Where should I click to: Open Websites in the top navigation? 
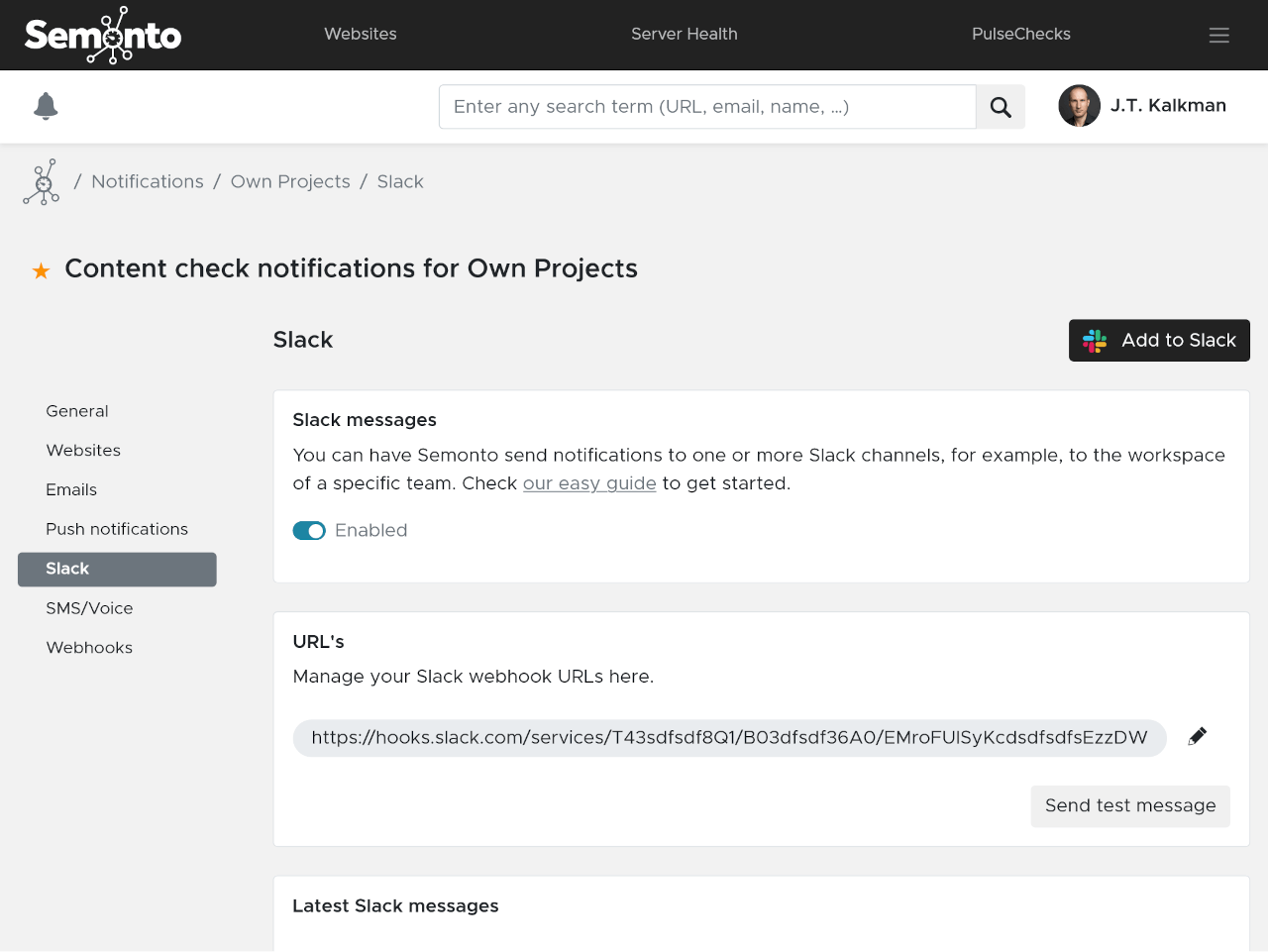coord(361,34)
